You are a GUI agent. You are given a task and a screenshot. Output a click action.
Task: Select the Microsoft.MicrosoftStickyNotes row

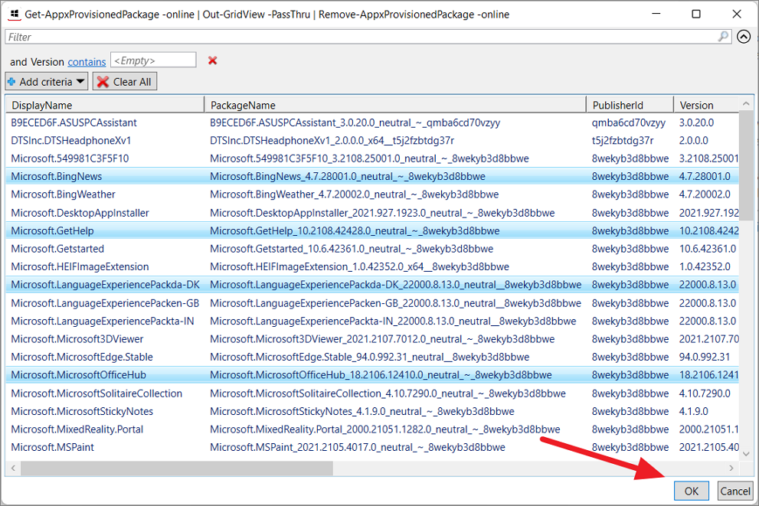(372, 411)
